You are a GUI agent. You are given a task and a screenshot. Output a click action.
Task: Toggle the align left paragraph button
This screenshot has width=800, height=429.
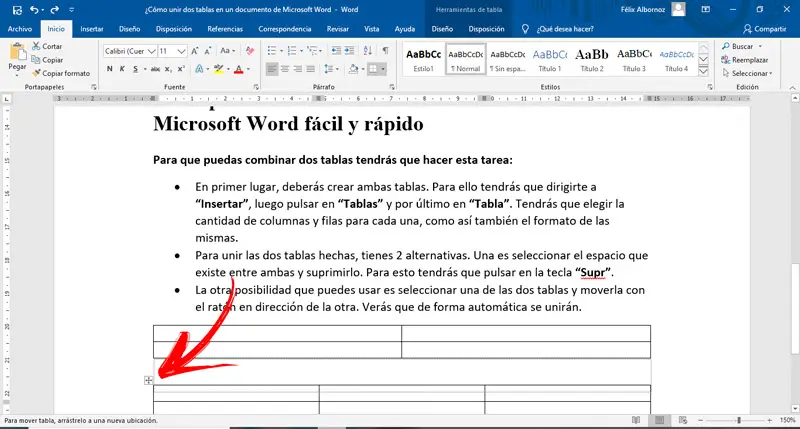272,70
